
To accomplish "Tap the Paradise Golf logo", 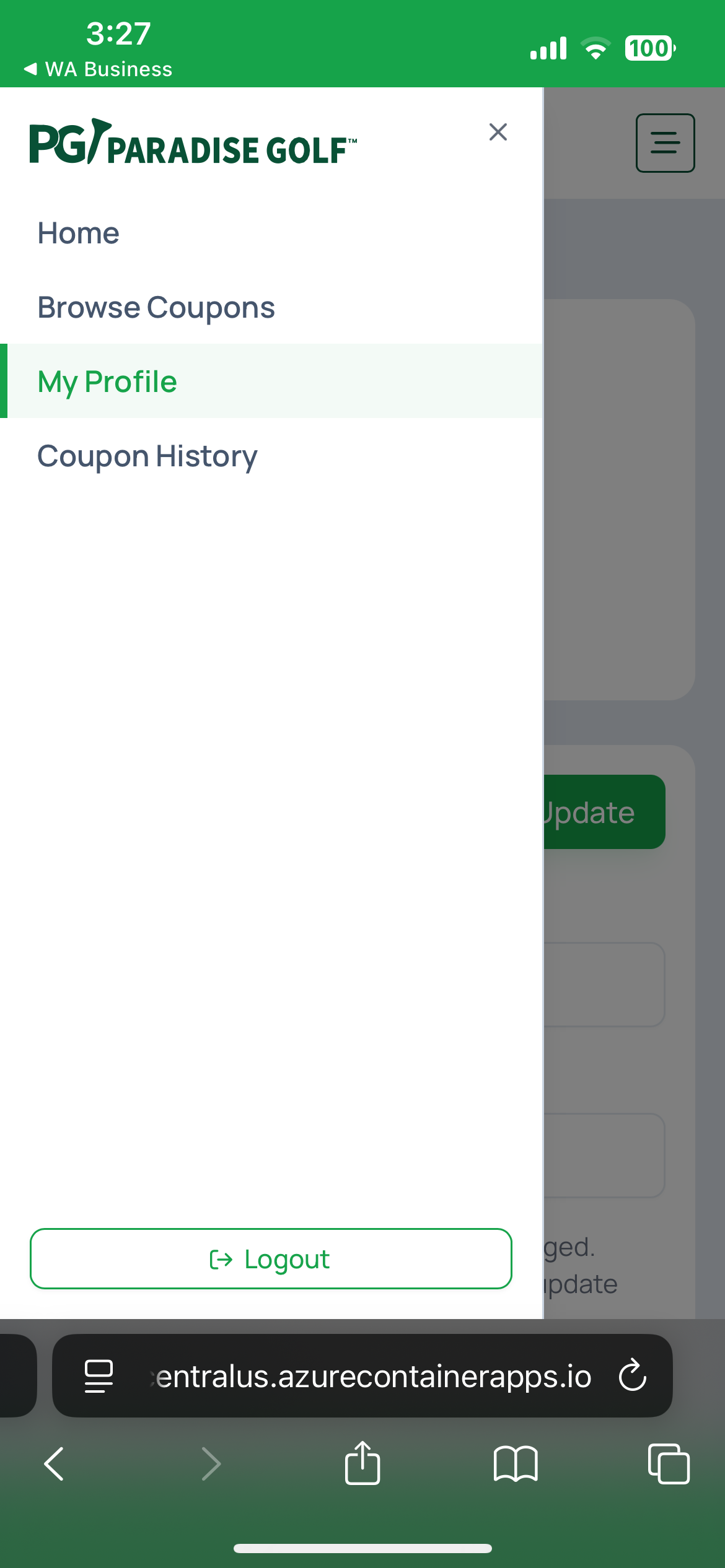I will (x=193, y=142).
